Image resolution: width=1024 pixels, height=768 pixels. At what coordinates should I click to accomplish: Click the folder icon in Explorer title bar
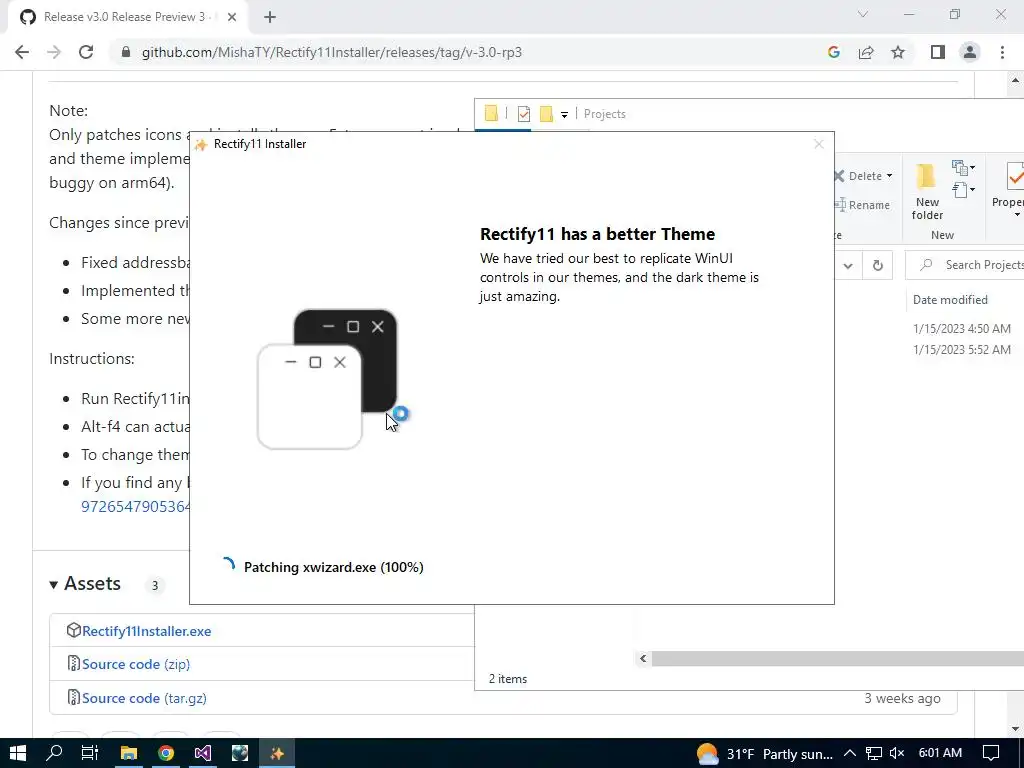pyautogui.click(x=491, y=114)
